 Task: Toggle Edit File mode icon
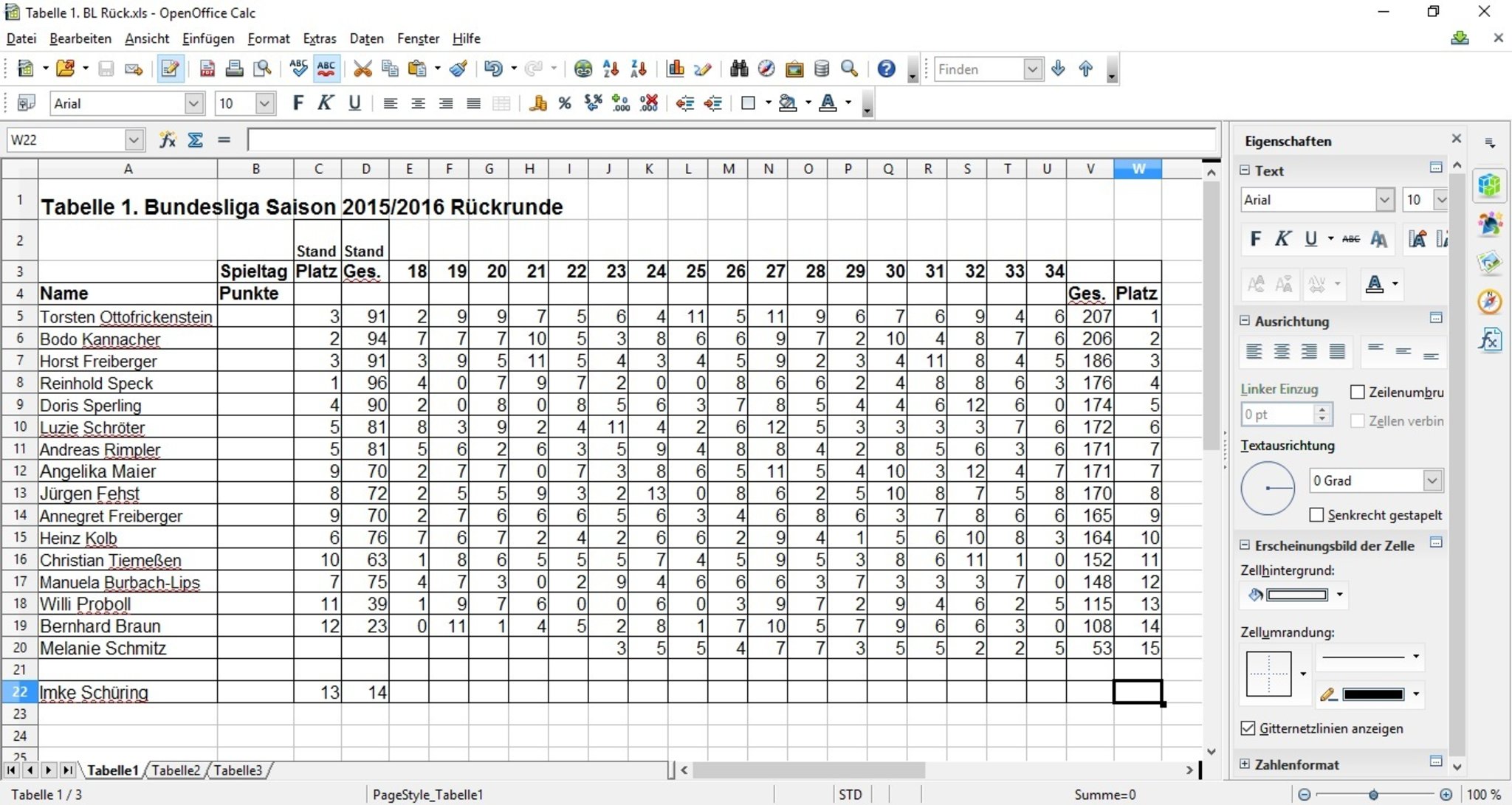click(x=170, y=69)
